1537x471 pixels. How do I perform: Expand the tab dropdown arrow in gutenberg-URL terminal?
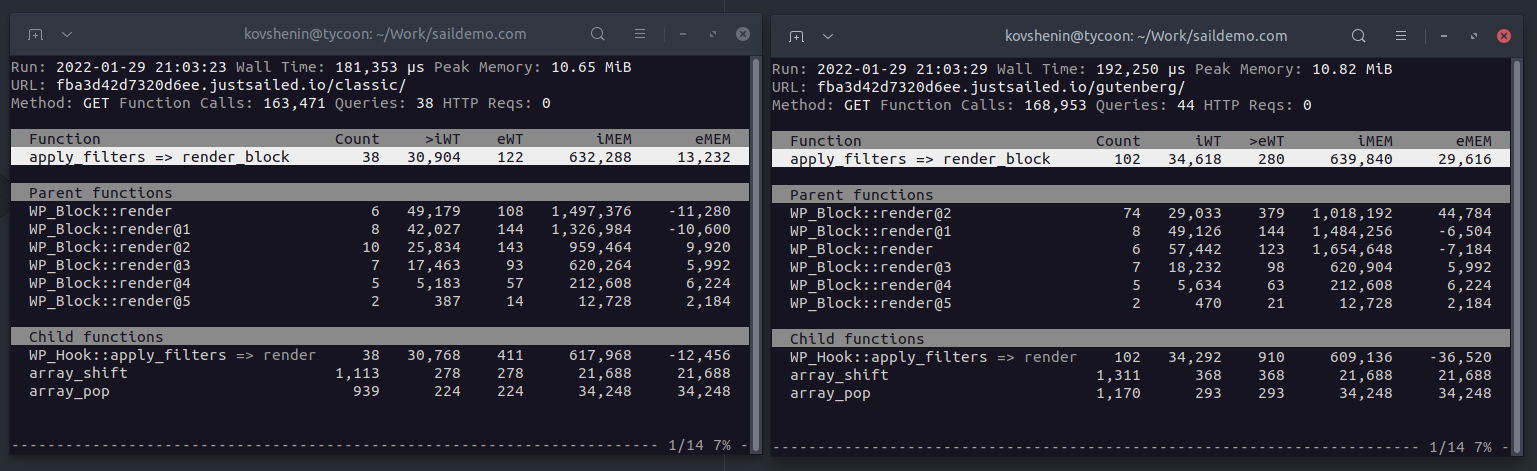click(x=829, y=36)
